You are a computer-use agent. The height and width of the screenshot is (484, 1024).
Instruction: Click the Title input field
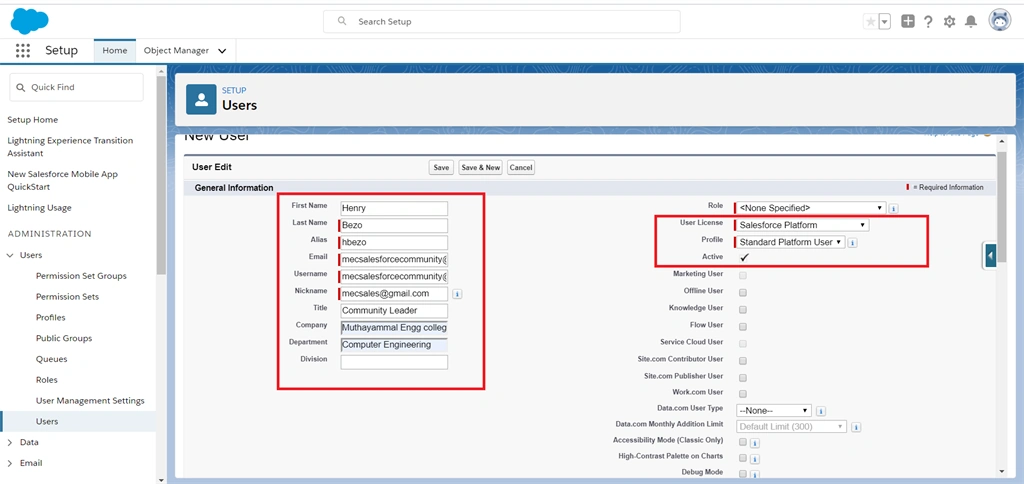click(394, 311)
